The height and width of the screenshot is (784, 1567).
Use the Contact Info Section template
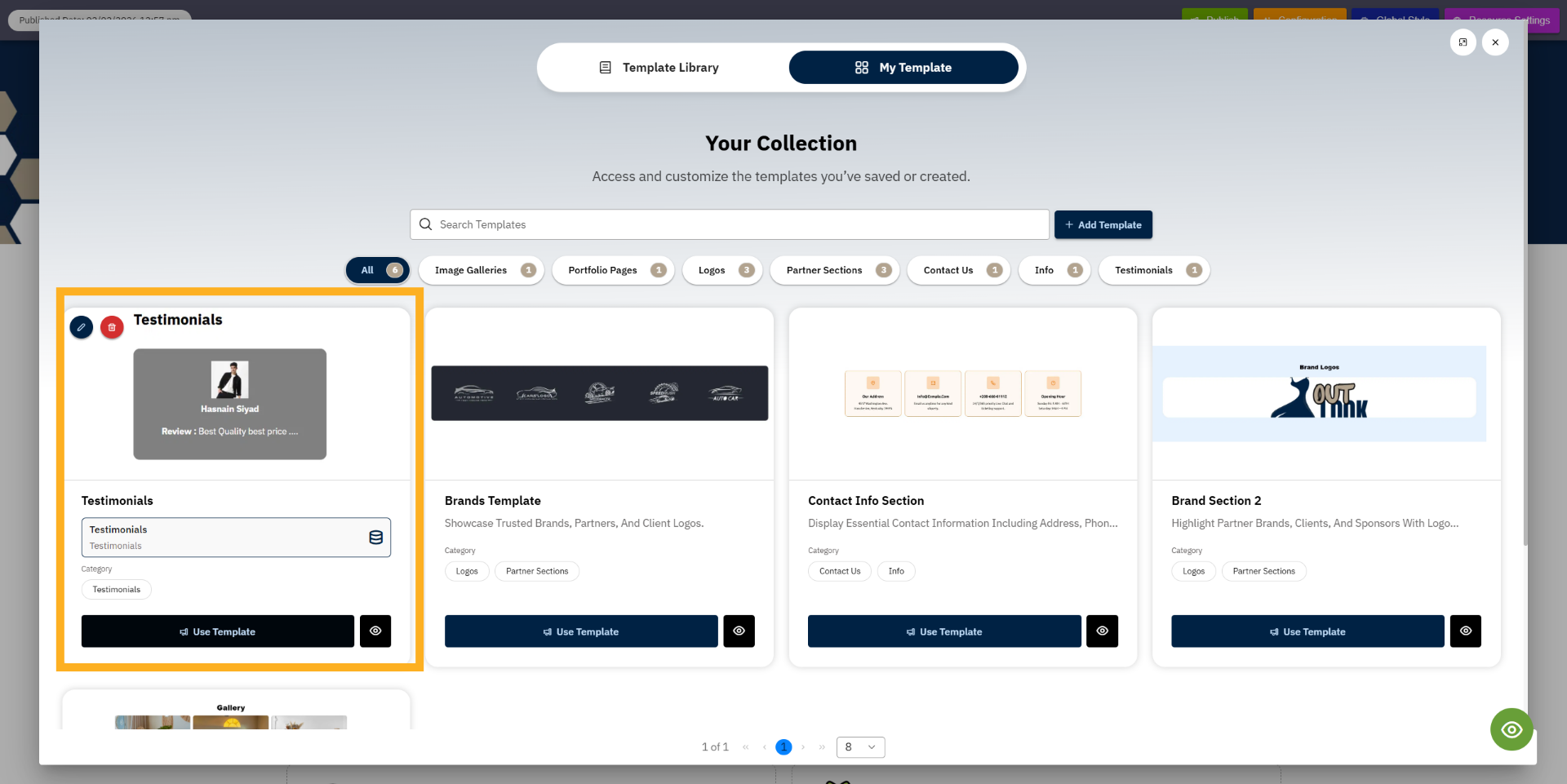click(944, 631)
